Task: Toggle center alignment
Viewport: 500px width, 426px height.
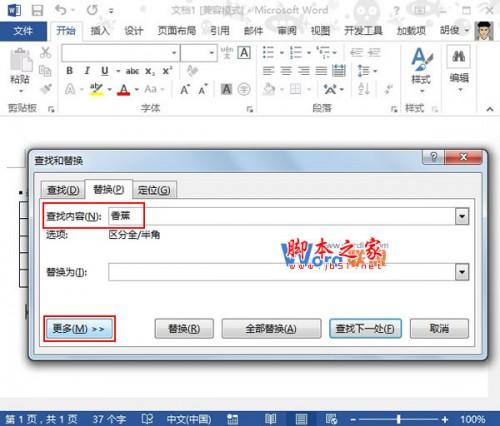Action: [x=286, y=71]
